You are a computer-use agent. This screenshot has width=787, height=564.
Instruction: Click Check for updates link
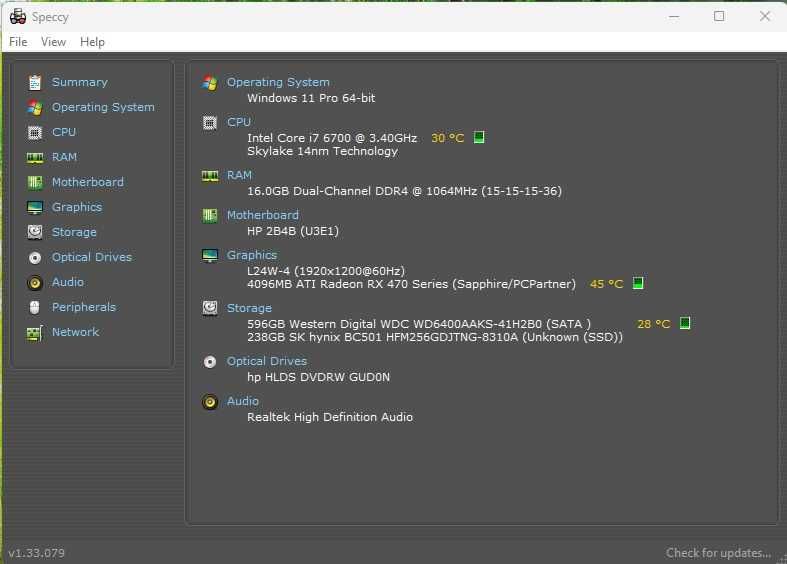[x=719, y=553]
